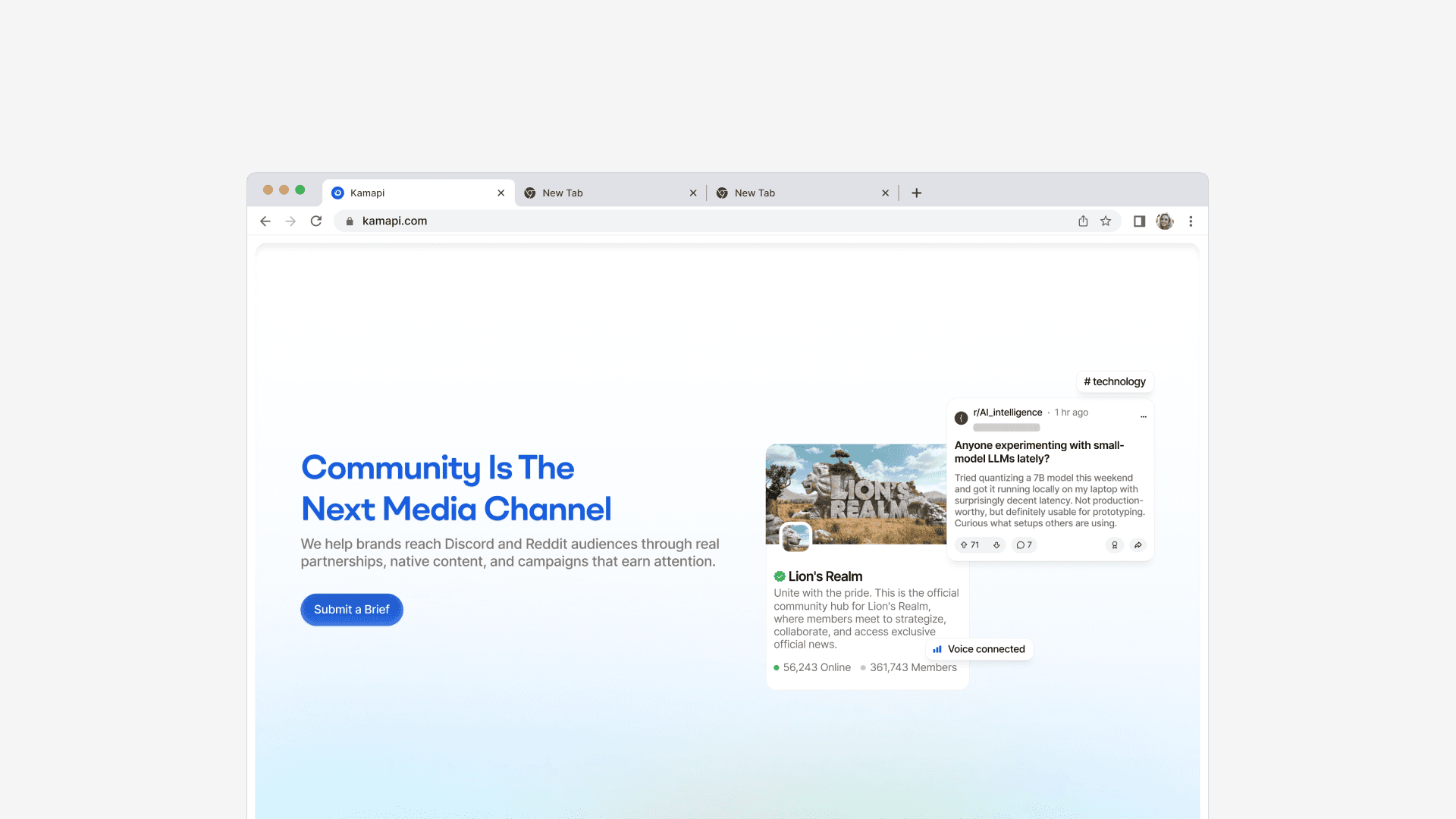Click the technology hashtag pill
This screenshot has width=1456, height=819.
(x=1115, y=381)
